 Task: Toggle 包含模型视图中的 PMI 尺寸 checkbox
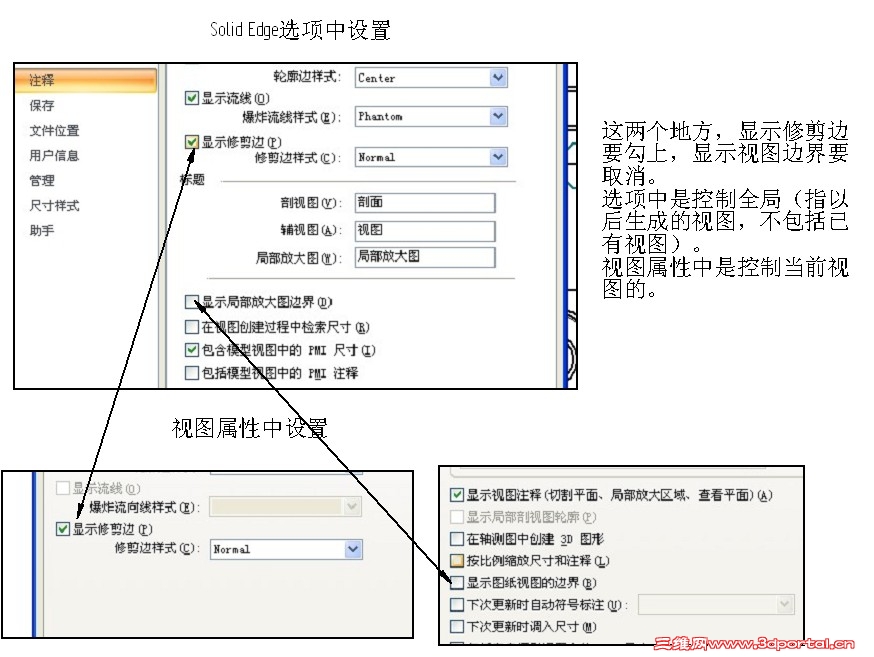(192, 350)
